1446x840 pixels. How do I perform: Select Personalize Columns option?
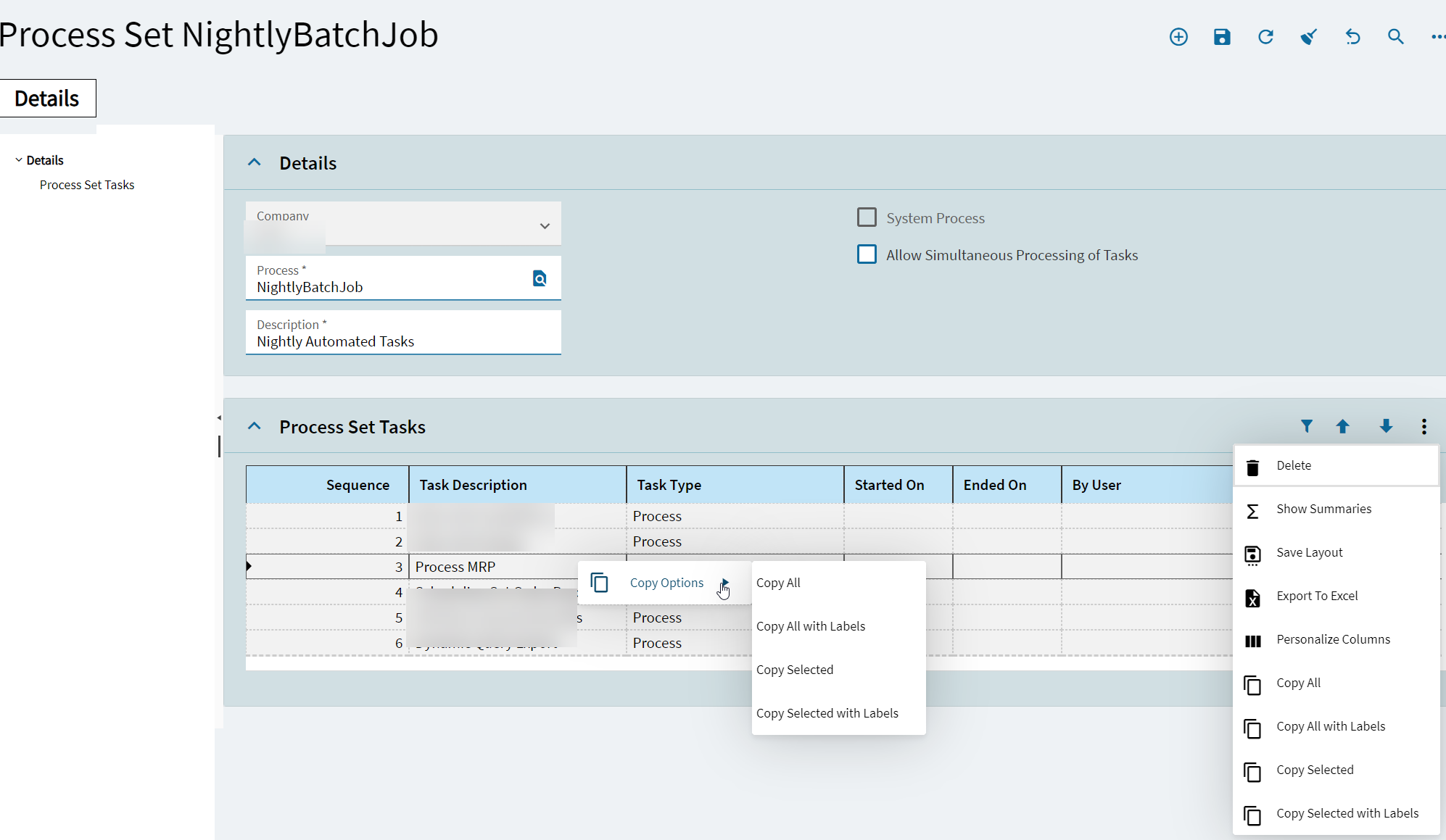1332,639
